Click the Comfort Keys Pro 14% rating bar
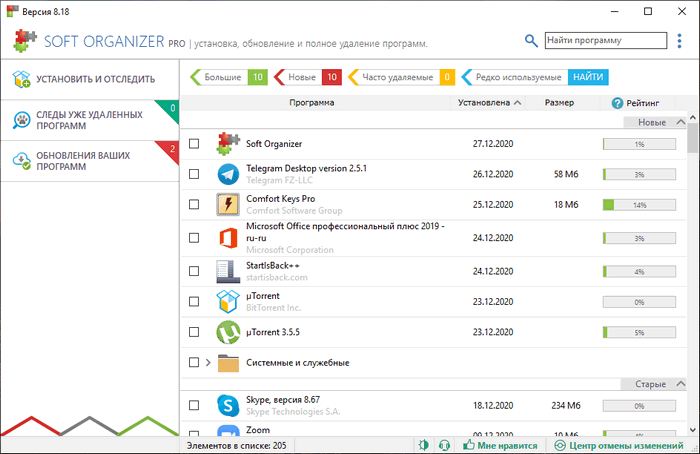This screenshot has height=454, width=700. [639, 205]
